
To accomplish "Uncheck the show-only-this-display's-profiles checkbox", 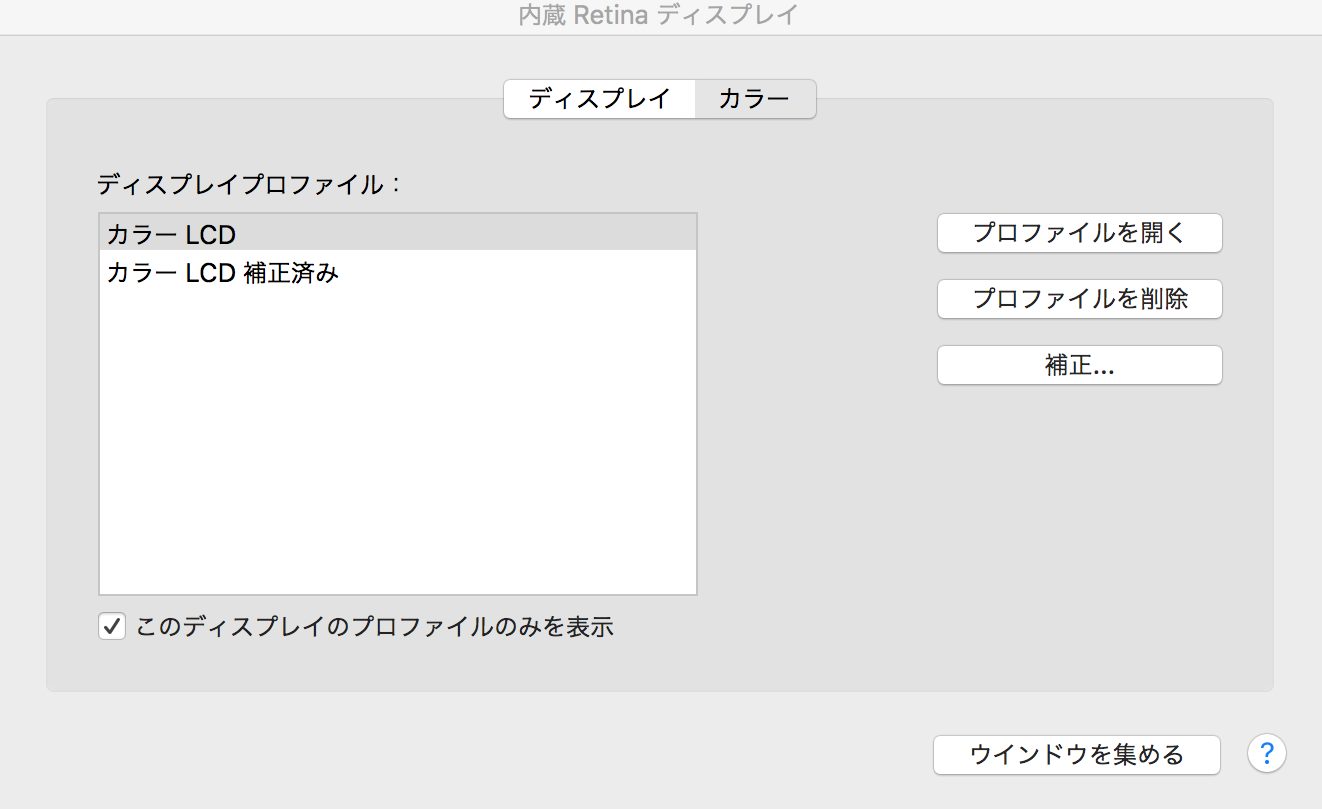I will (111, 627).
